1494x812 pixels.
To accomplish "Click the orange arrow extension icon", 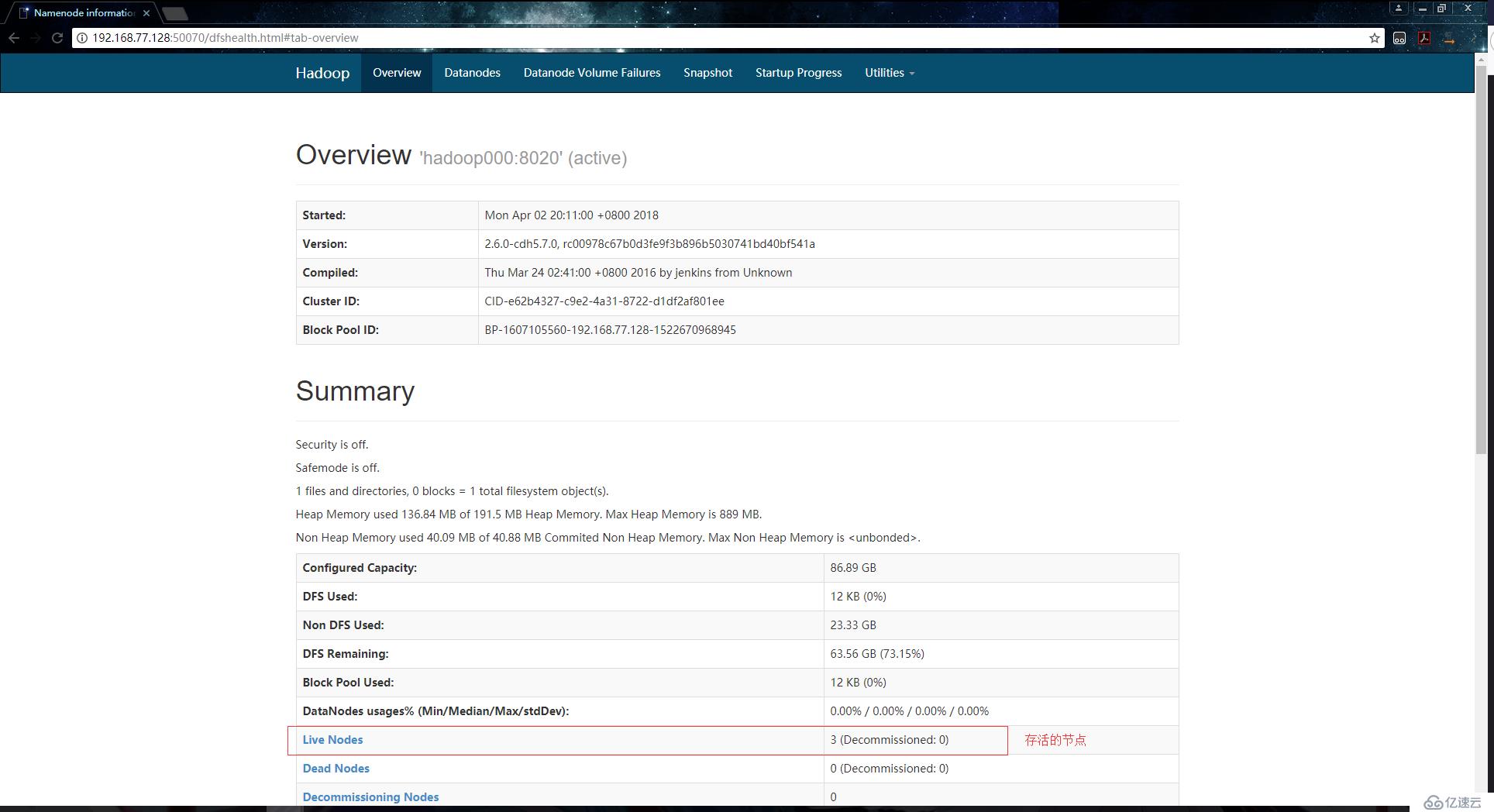I will [x=1449, y=38].
